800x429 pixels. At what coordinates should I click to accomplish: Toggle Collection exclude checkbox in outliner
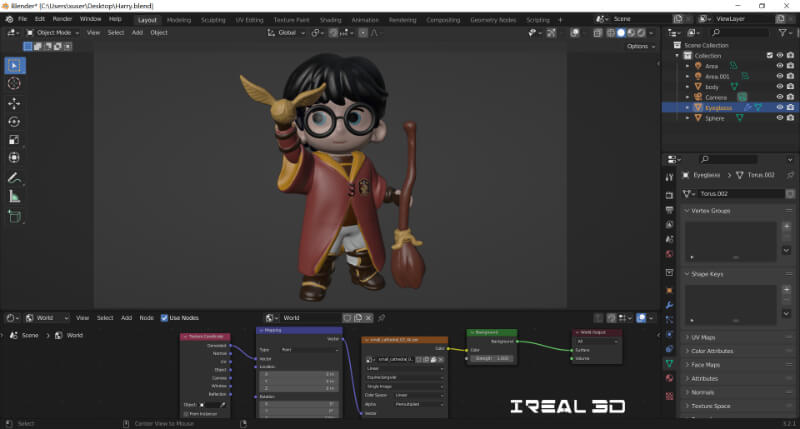[769, 56]
